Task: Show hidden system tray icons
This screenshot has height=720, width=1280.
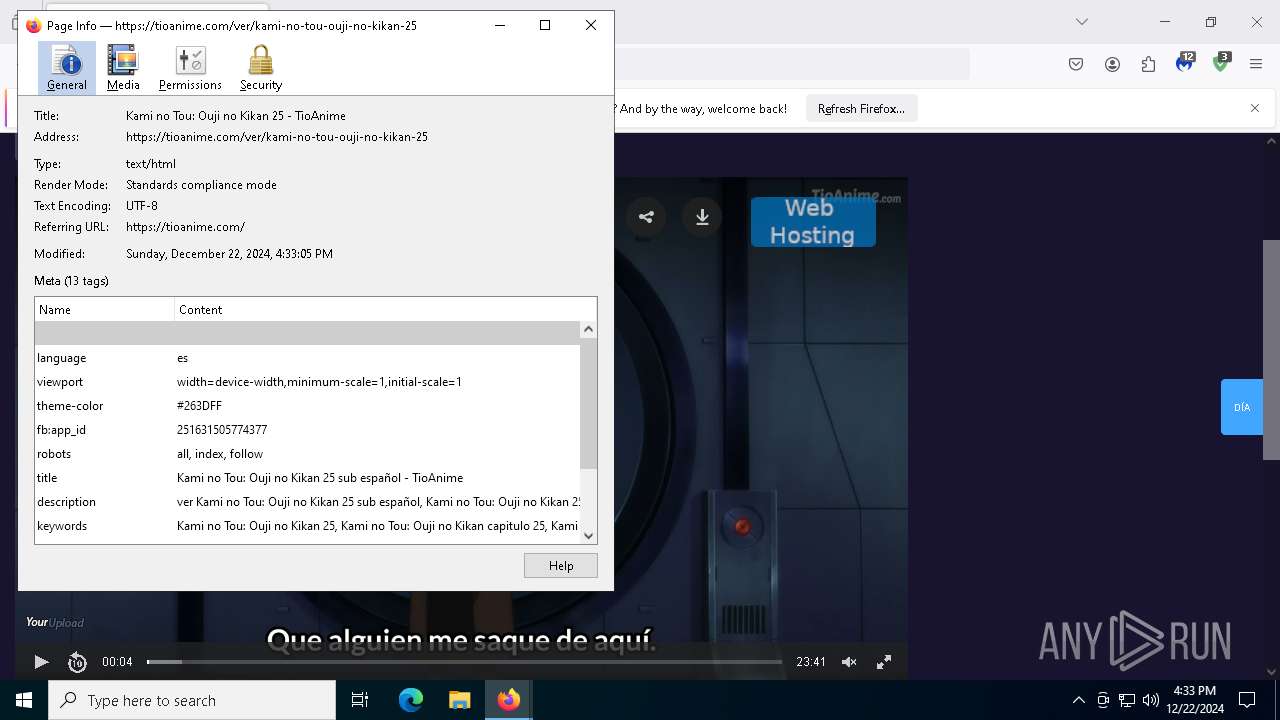Action: tap(1078, 700)
